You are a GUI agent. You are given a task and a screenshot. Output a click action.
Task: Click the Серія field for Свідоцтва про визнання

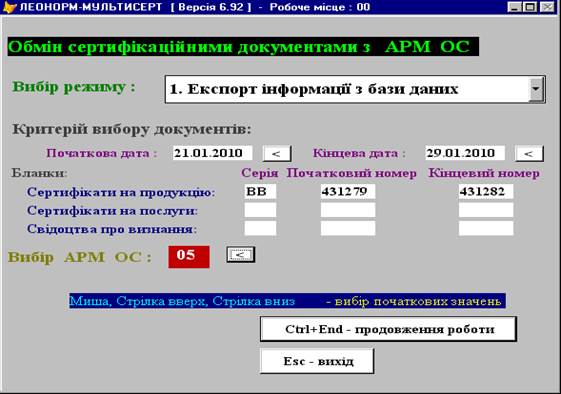pos(260,228)
